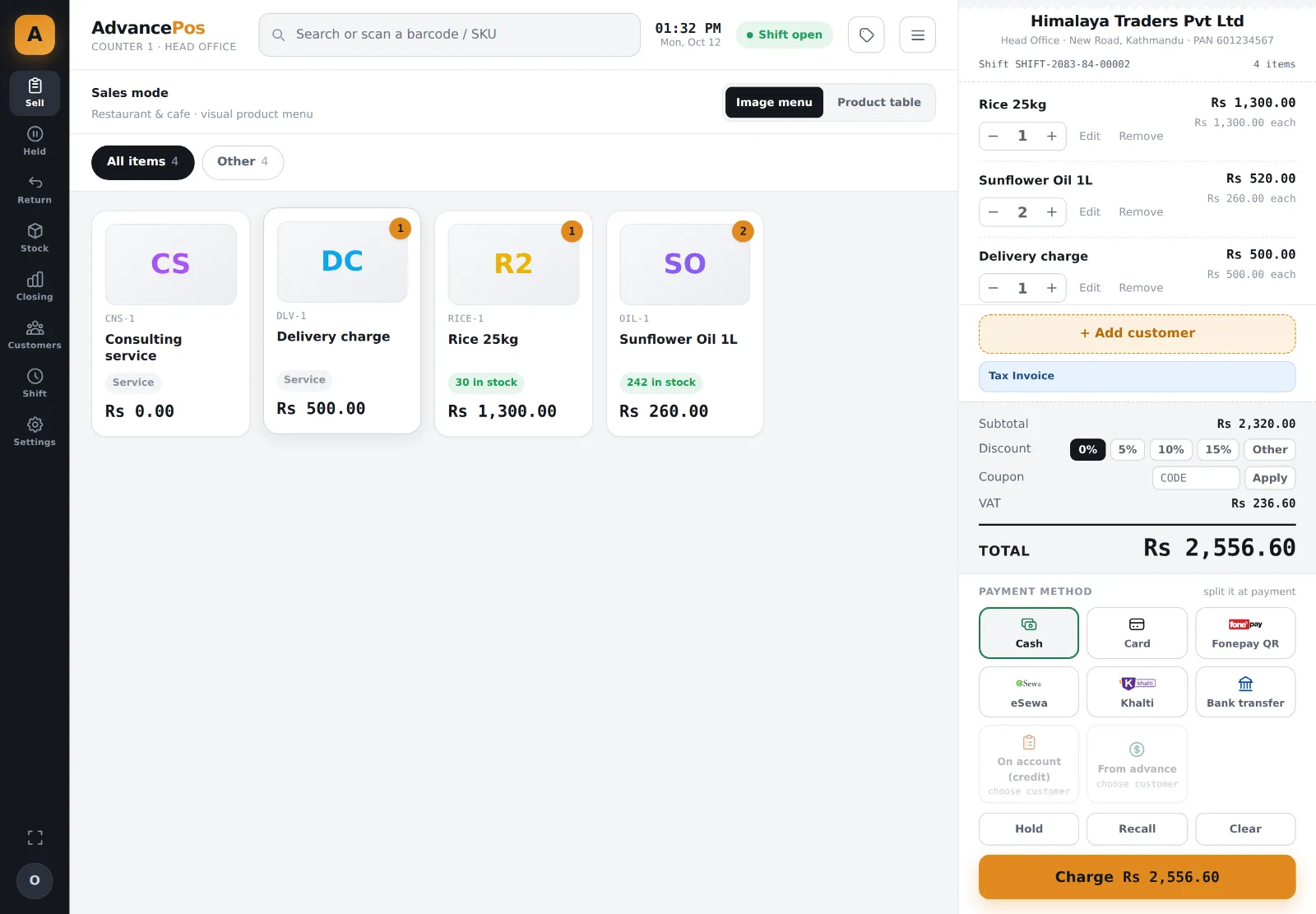1316x914 pixels.
Task: Filter by the Other category tab
Action: (x=243, y=162)
